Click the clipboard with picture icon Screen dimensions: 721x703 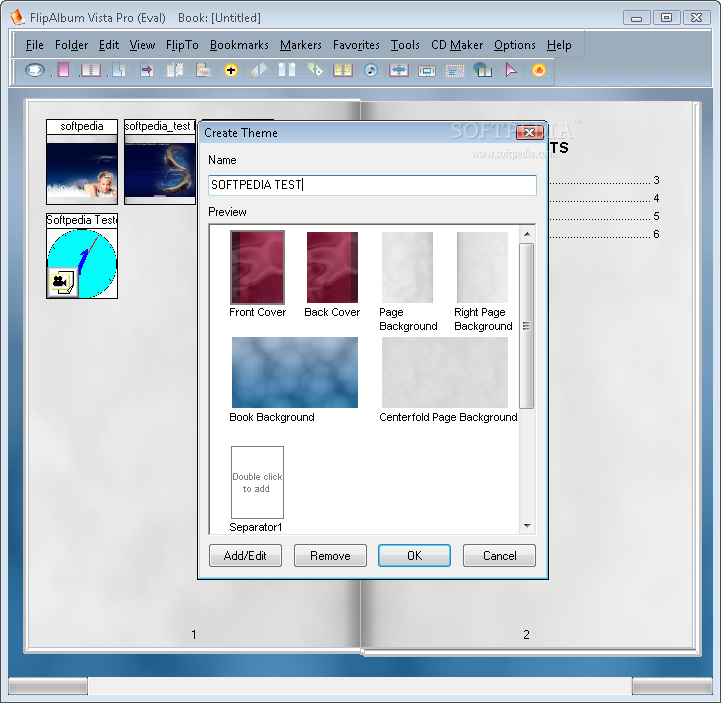coord(203,70)
